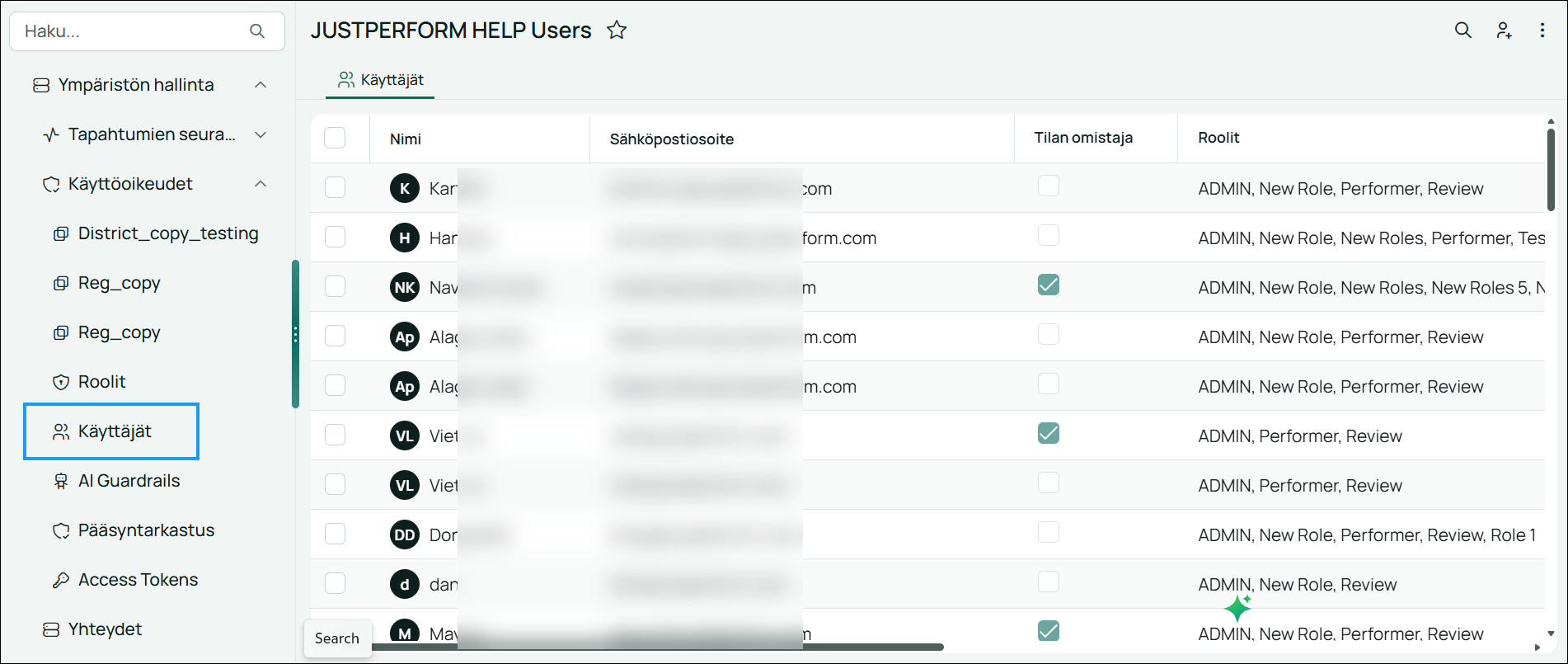This screenshot has height=664, width=1568.
Task: Select the row checkbox beside the H avatar
Action: [335, 237]
